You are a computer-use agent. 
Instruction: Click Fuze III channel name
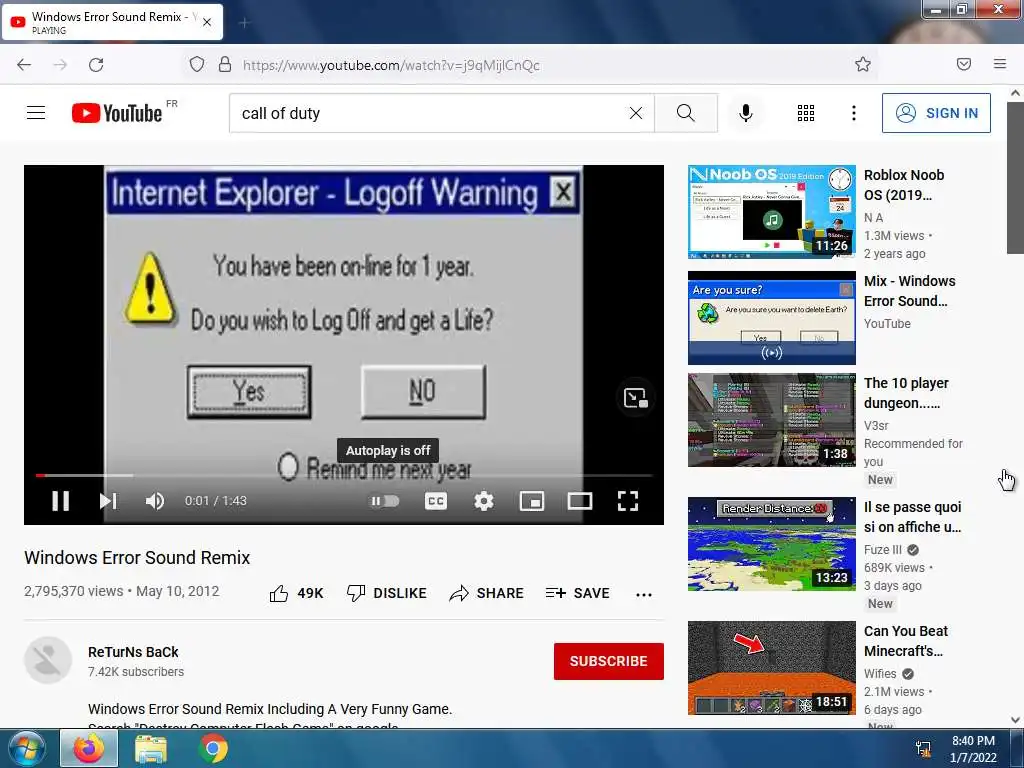coord(882,550)
